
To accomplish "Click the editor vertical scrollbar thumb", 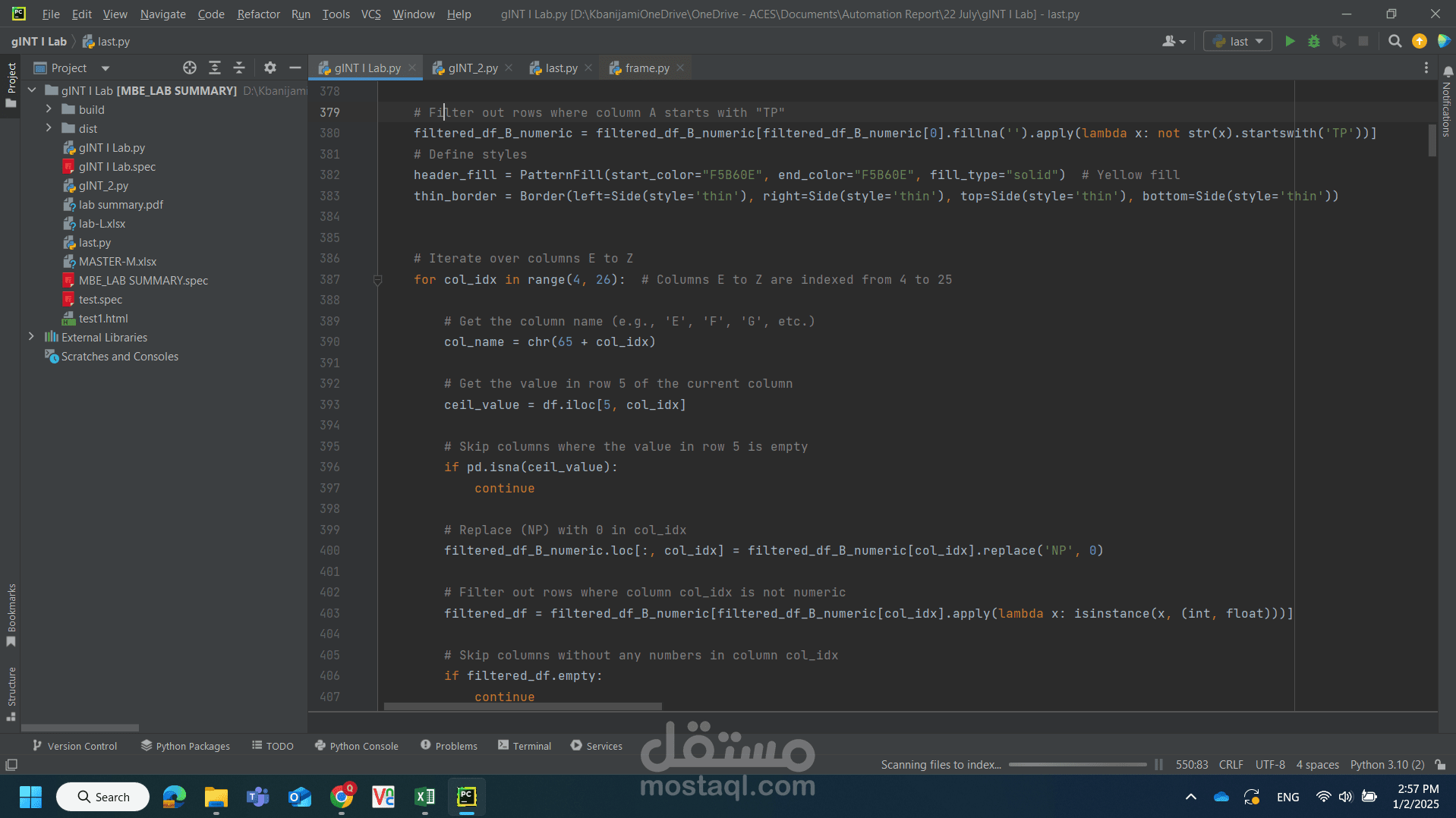I will [x=1432, y=140].
